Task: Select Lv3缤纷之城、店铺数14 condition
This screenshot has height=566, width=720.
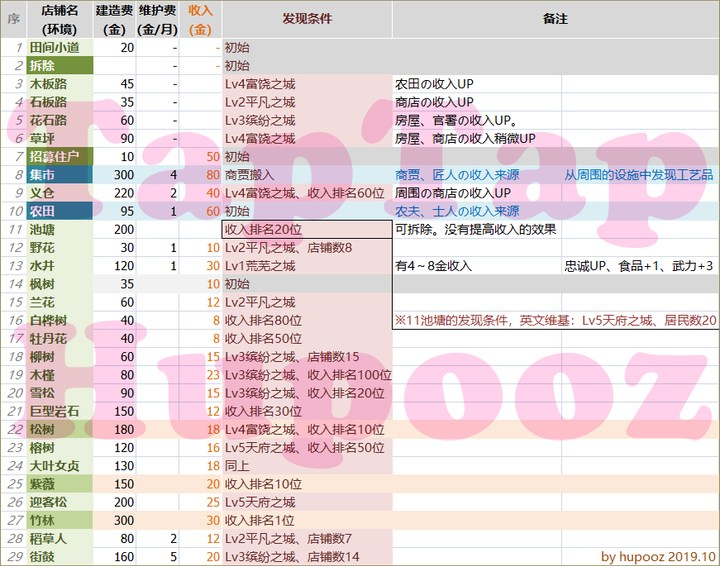Action: click(307, 556)
